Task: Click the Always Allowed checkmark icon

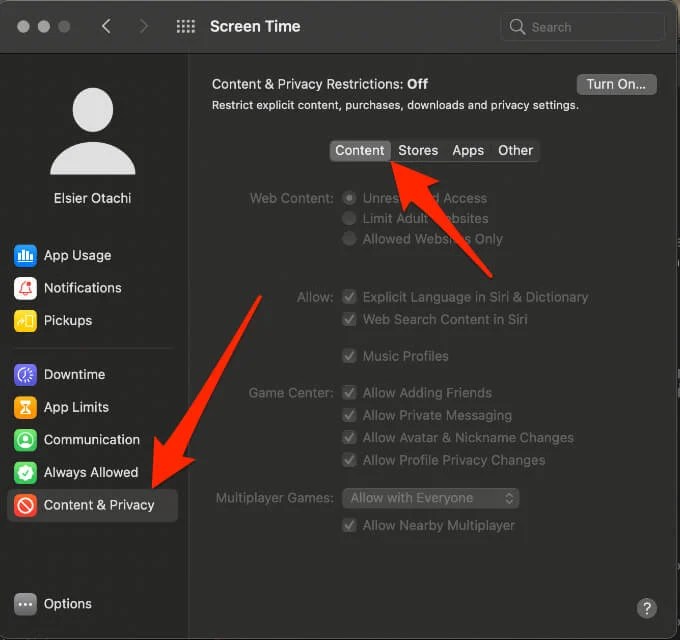Action: pyautogui.click(x=25, y=472)
